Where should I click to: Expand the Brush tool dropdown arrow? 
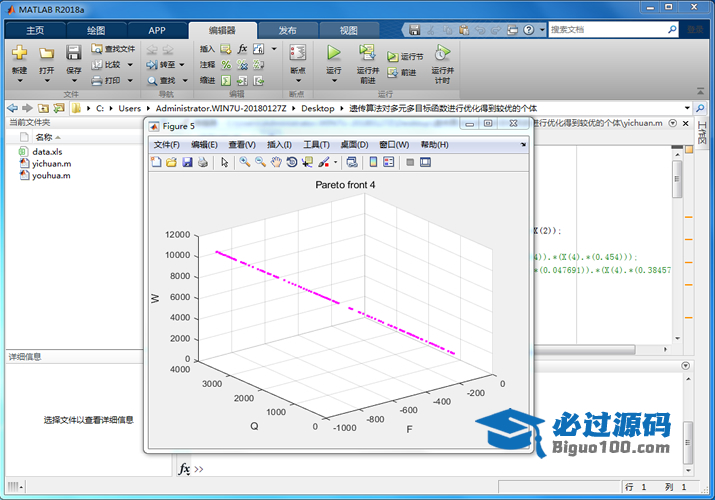pos(336,162)
